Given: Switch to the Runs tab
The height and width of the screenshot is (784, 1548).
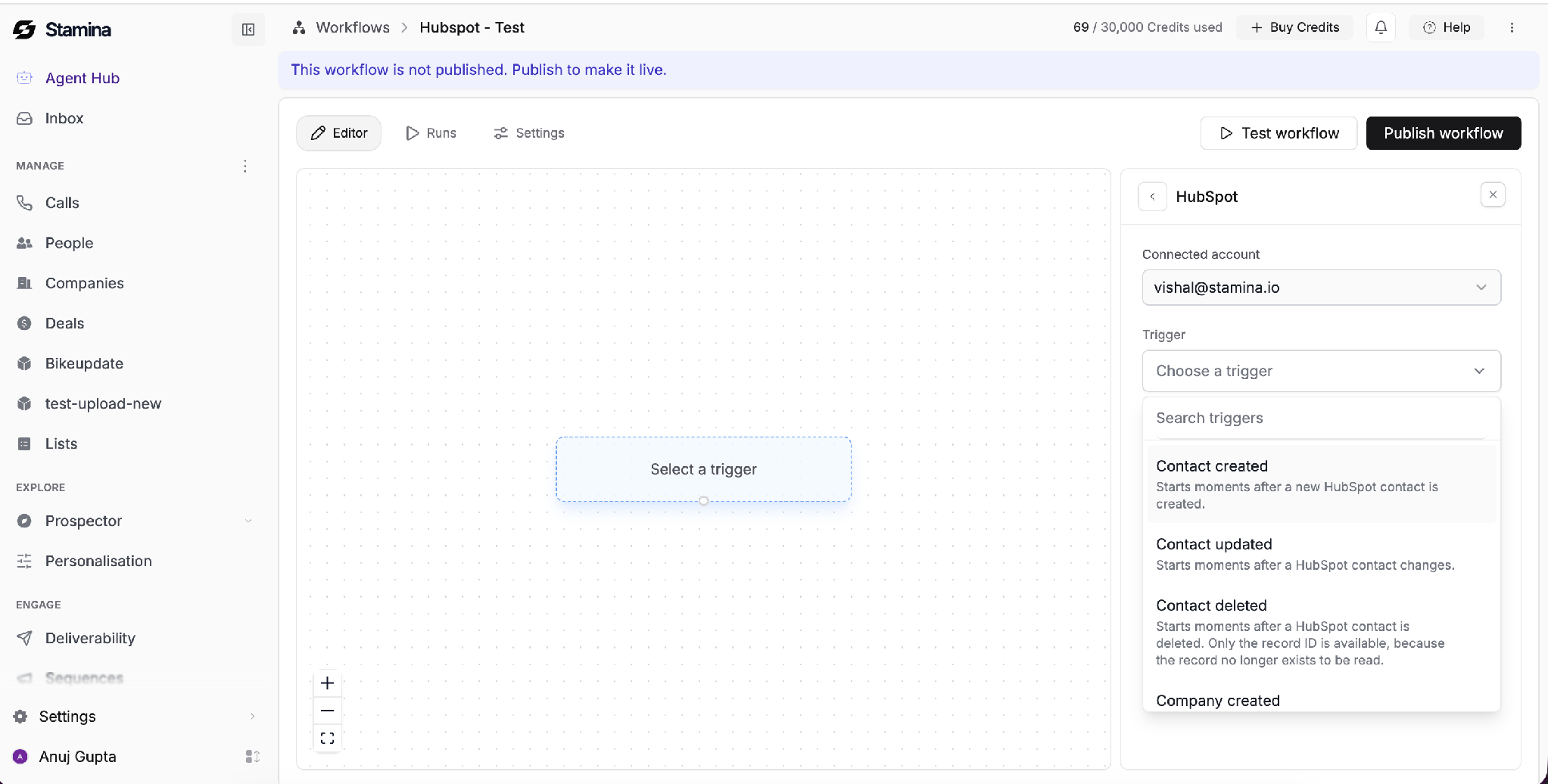Looking at the screenshot, I should [431, 133].
